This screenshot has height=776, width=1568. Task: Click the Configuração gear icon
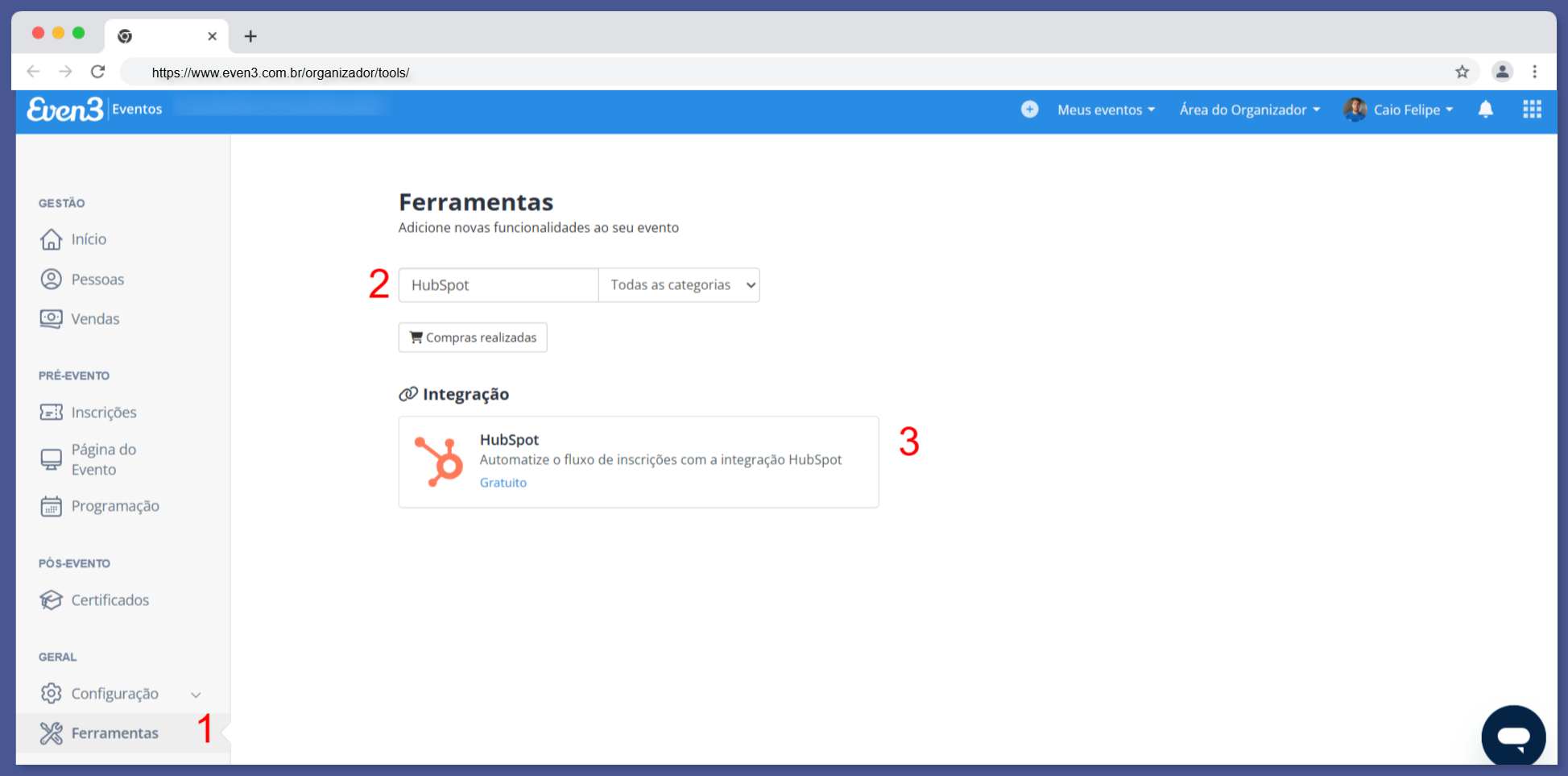click(51, 693)
